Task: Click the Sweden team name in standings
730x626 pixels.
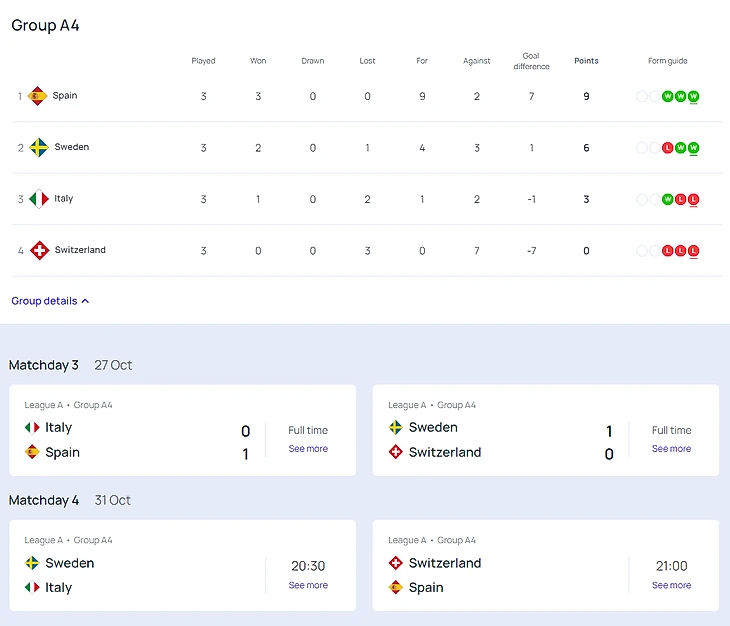Action: 71,147
